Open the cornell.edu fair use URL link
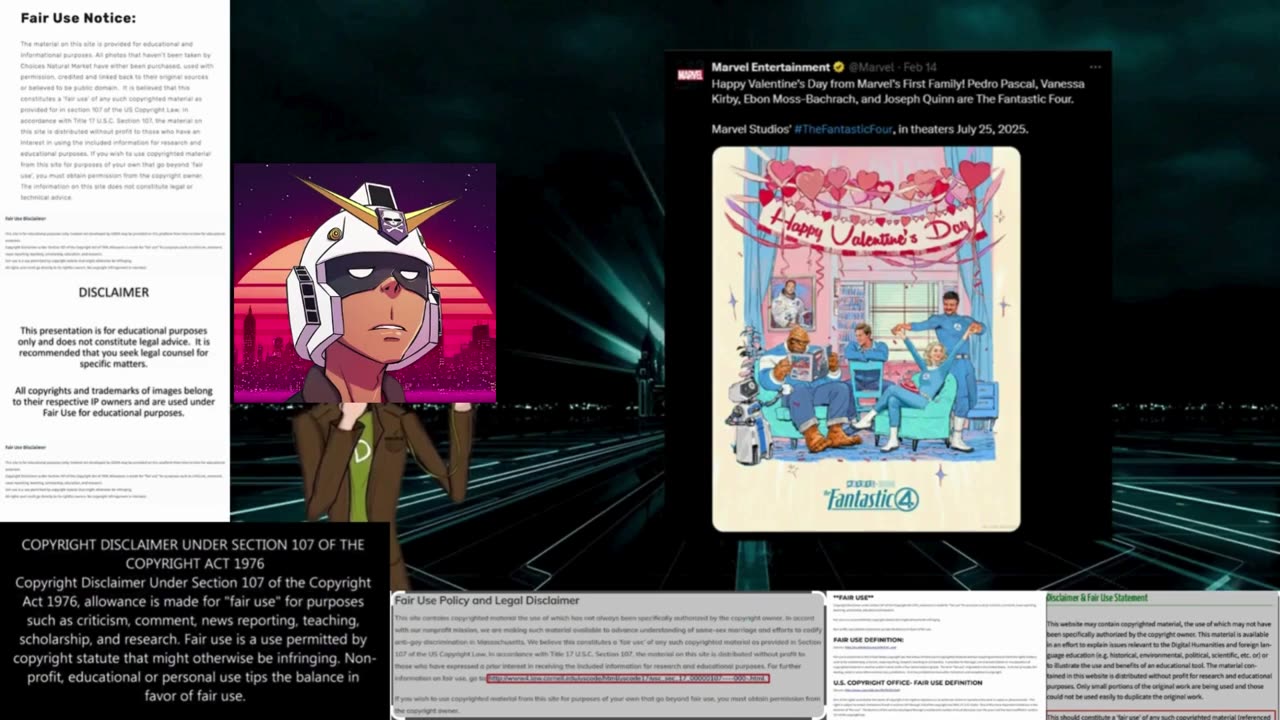Screen dimensions: 1280x720 coord(628,678)
